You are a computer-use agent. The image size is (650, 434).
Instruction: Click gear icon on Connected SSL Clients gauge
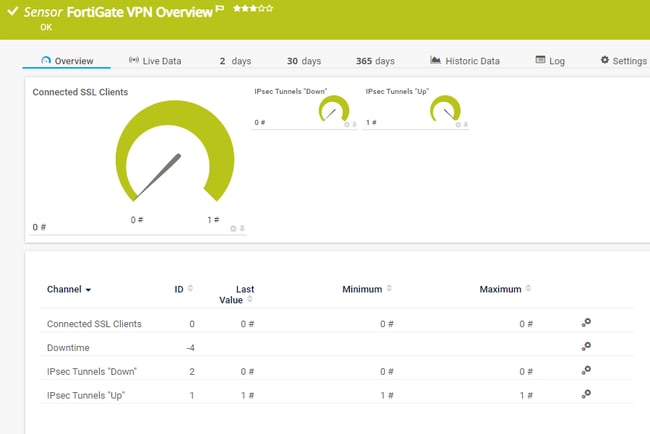pyautogui.click(x=233, y=228)
